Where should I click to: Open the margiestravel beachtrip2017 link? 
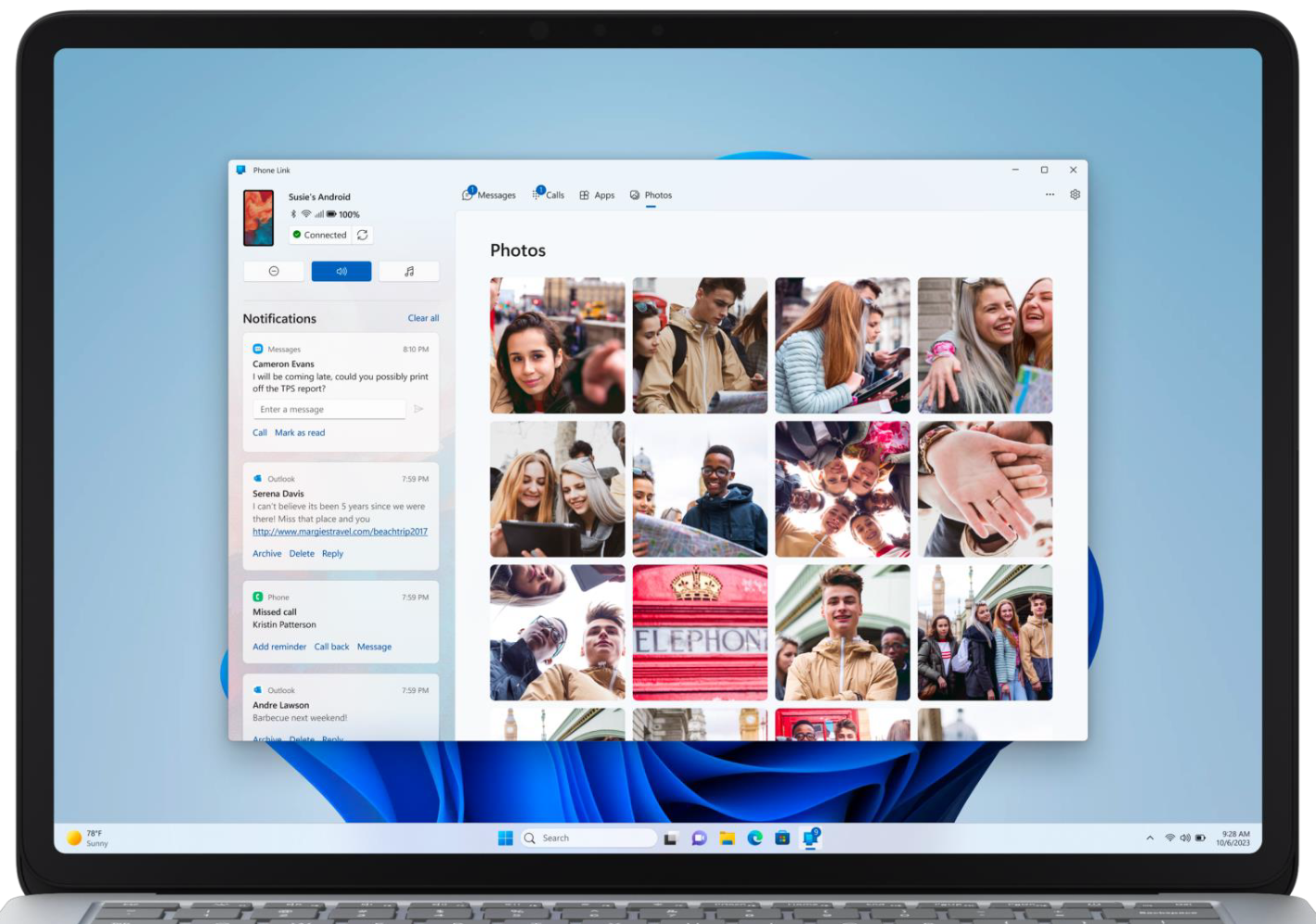pos(340,532)
